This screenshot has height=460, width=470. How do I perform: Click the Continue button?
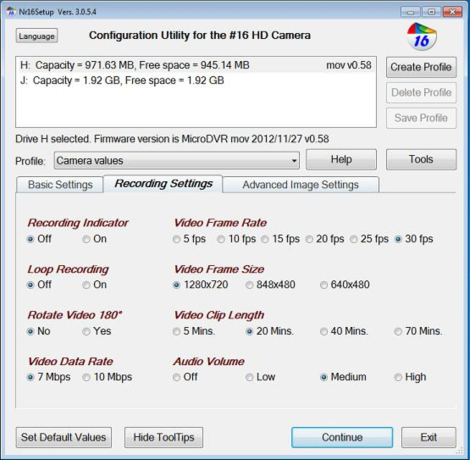pyautogui.click(x=342, y=437)
